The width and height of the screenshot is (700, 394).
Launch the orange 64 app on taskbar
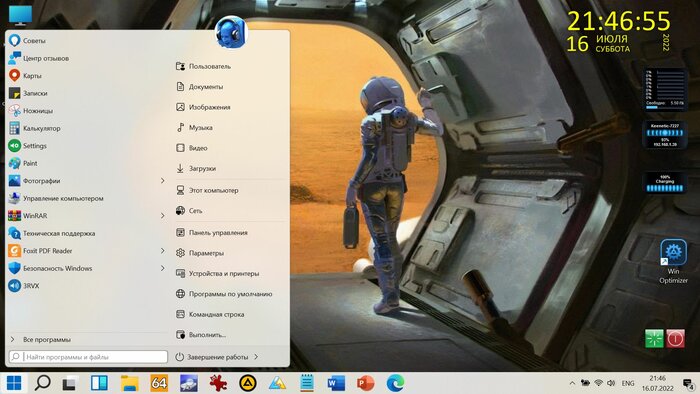(x=159, y=383)
